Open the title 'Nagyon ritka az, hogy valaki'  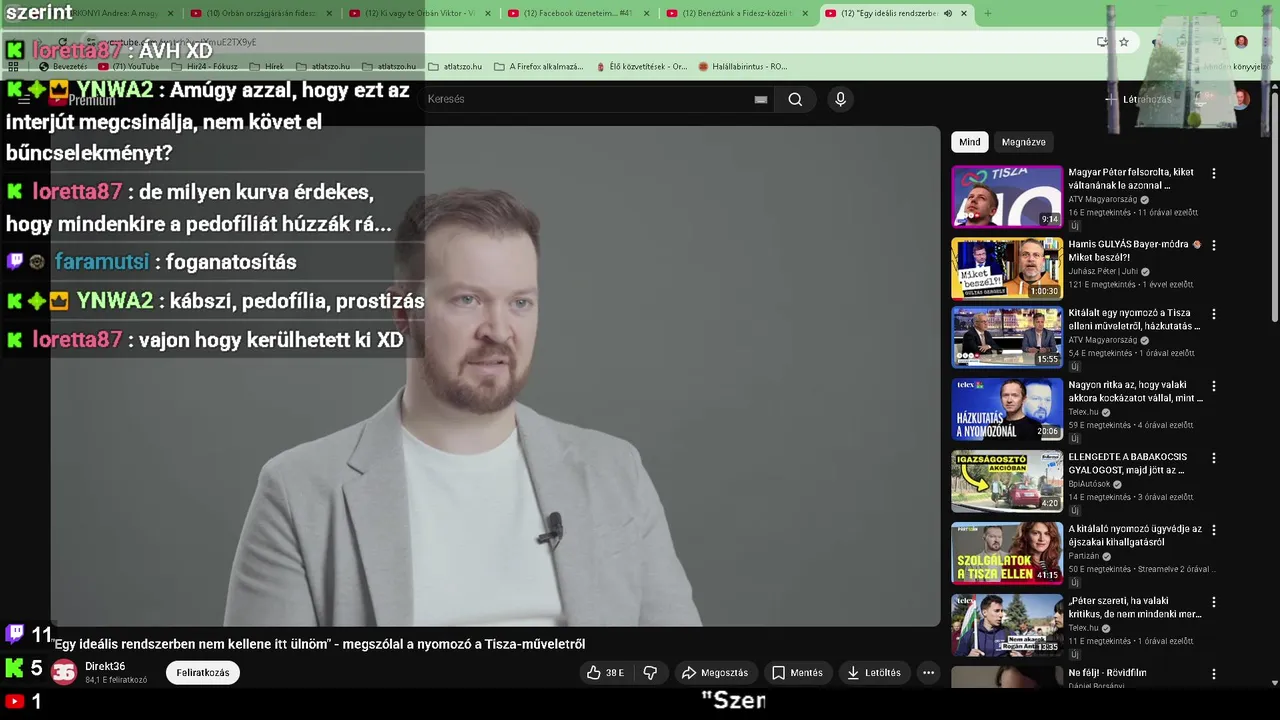pos(1135,392)
